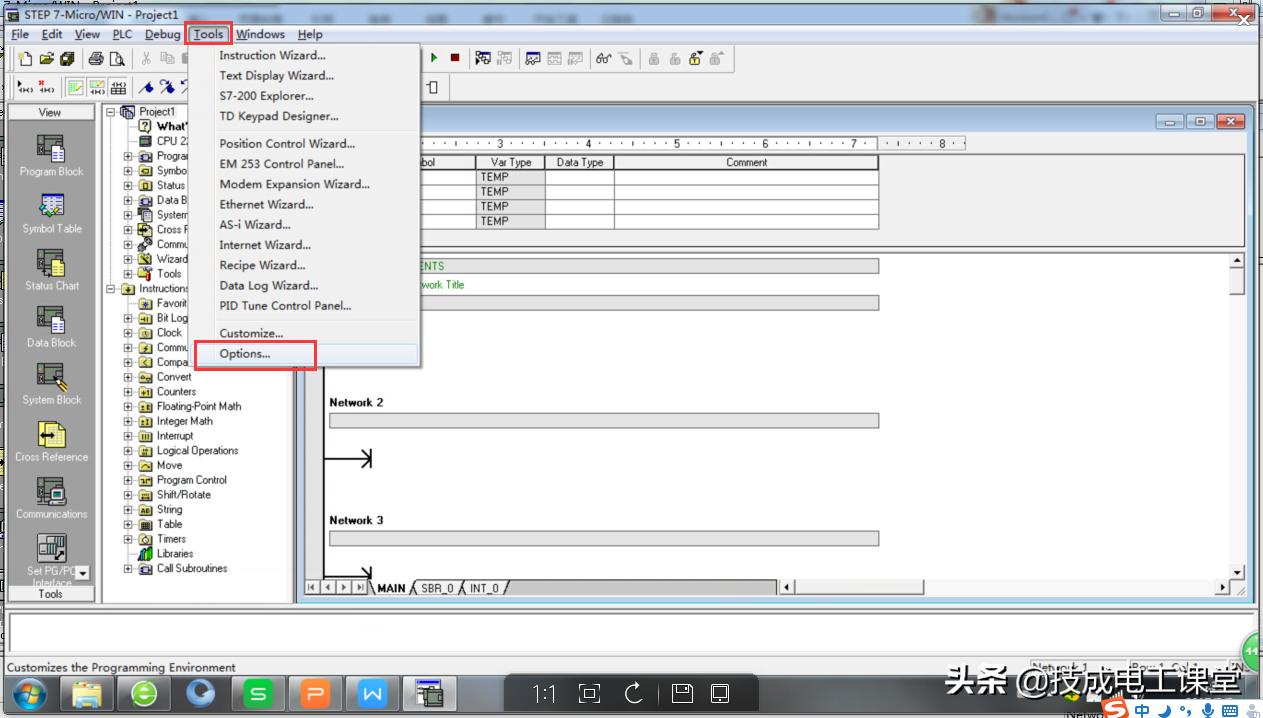
Task: Open File Explorer from the taskbar
Action: 87,693
